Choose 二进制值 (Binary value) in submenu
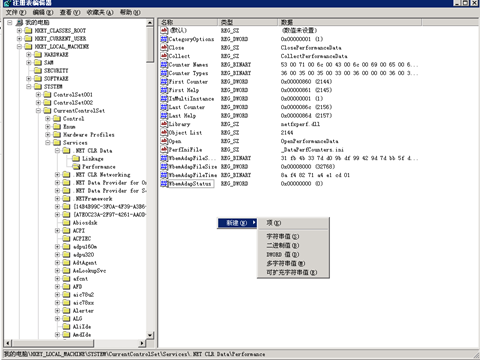The height and width of the screenshot is (360, 480). pyautogui.click(x=293, y=245)
